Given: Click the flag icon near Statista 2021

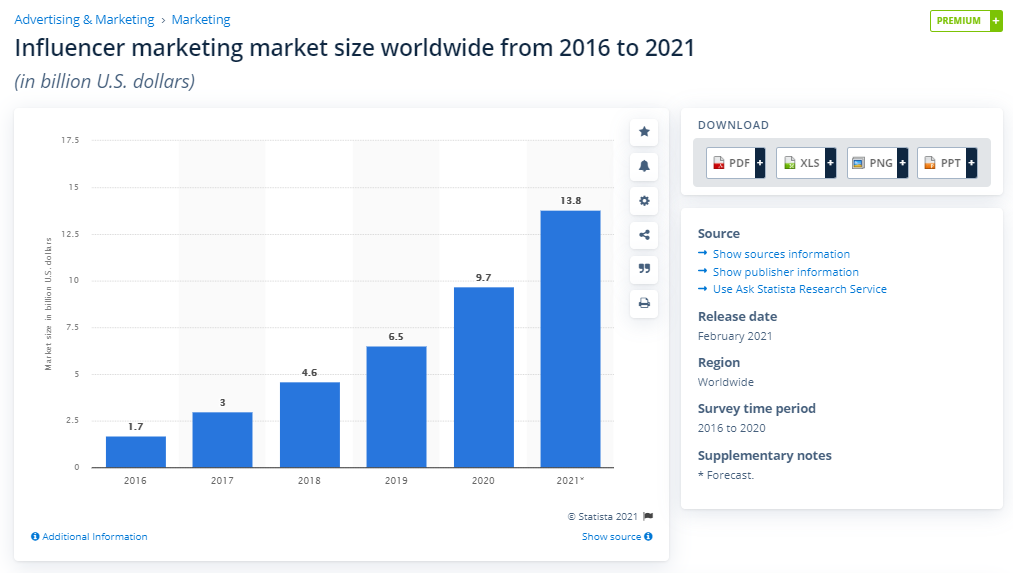Looking at the screenshot, I should [x=648, y=516].
